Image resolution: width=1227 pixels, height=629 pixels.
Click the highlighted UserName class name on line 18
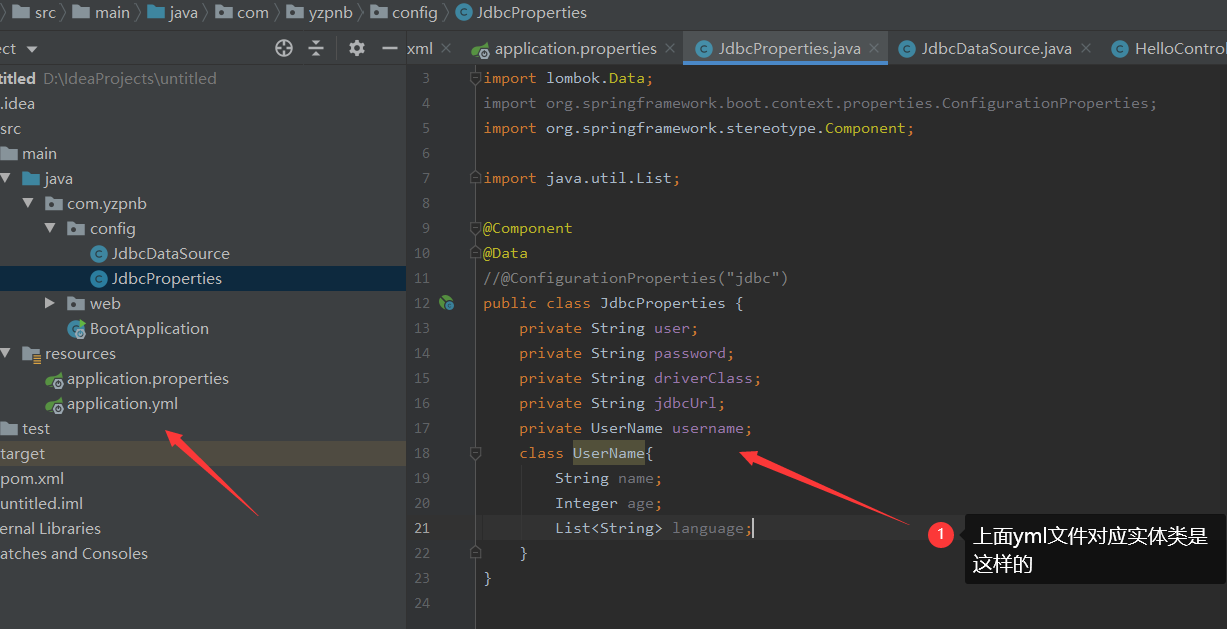[609, 453]
